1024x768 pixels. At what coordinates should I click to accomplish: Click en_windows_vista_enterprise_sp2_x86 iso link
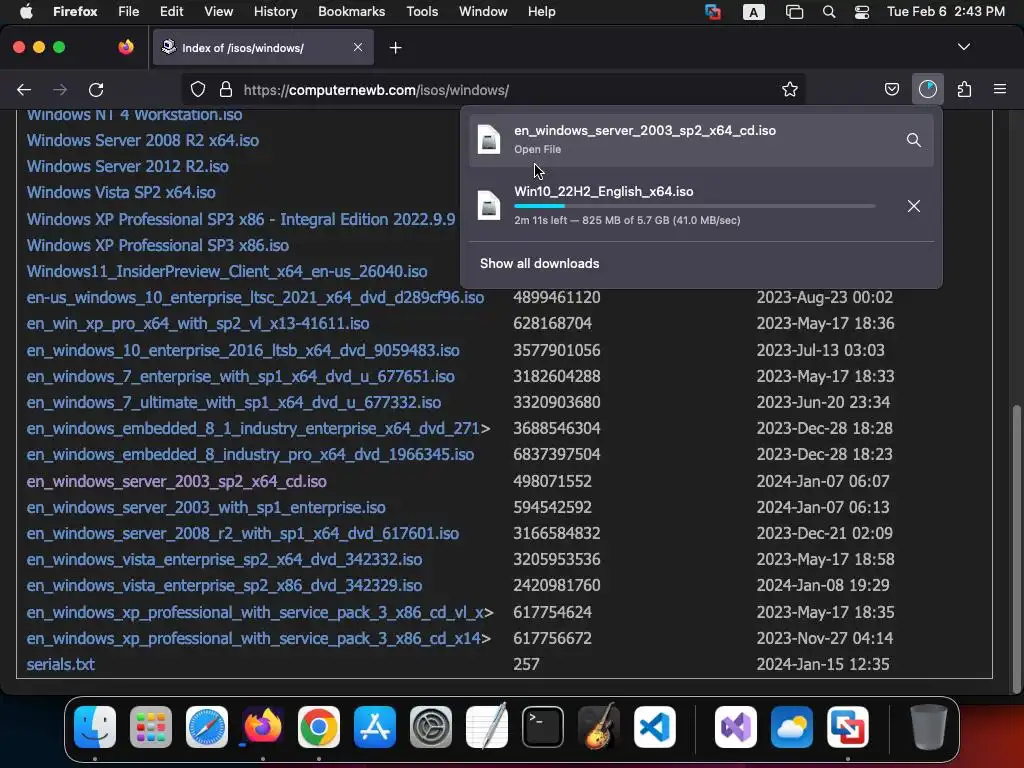click(x=224, y=586)
